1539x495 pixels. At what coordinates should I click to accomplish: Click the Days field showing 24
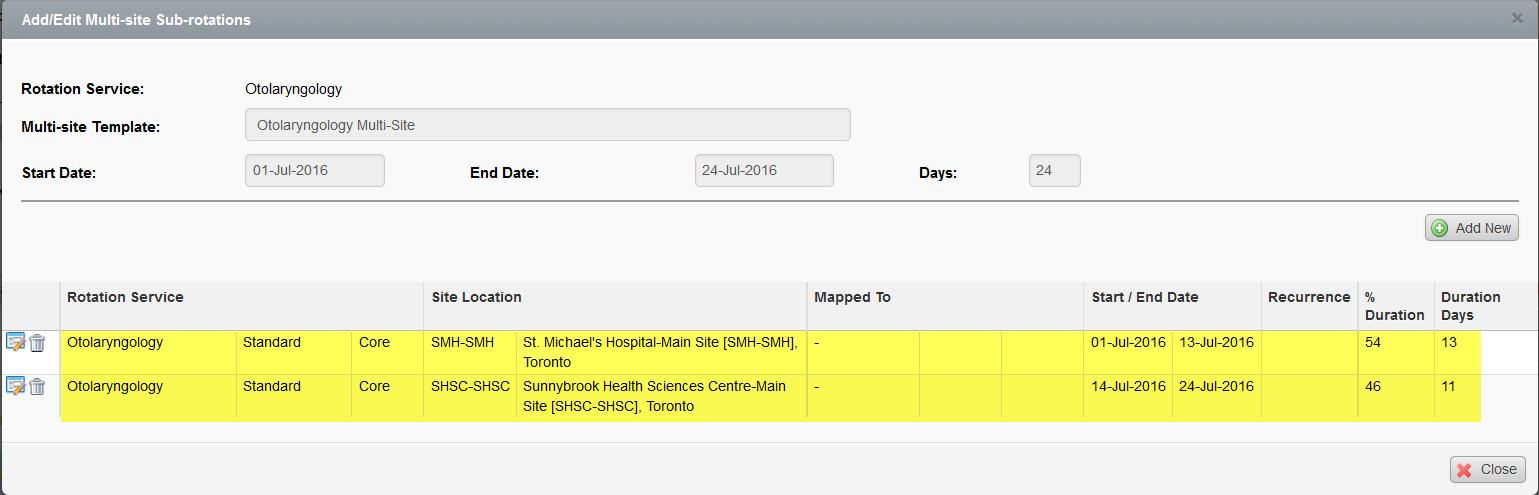pyautogui.click(x=1054, y=171)
